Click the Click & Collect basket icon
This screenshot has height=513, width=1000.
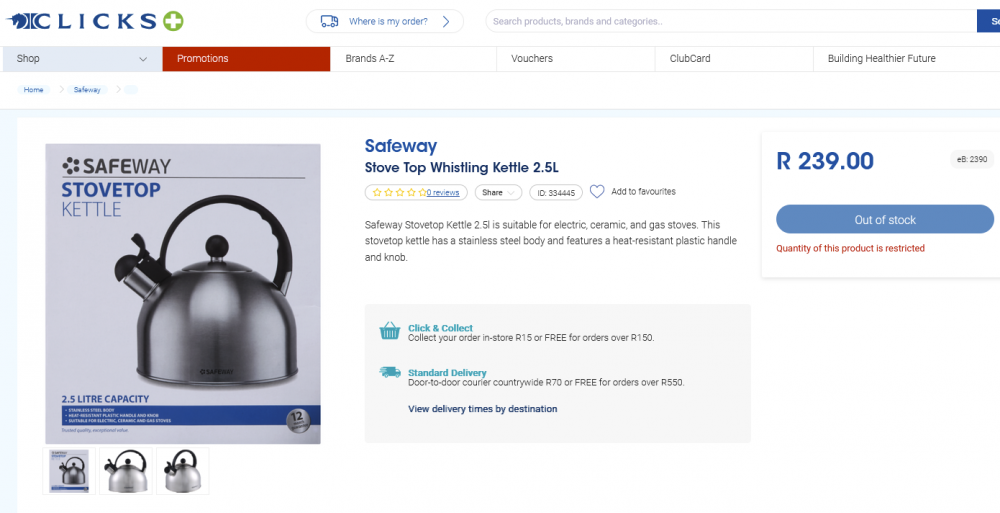390,331
